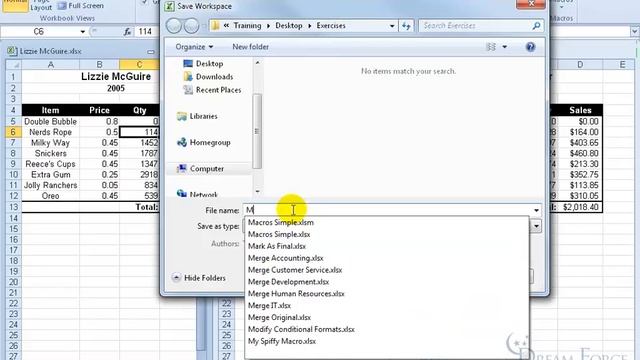Choose Macros Simple.xlsm suggestion
640x360 pixels.
[x=281, y=222]
